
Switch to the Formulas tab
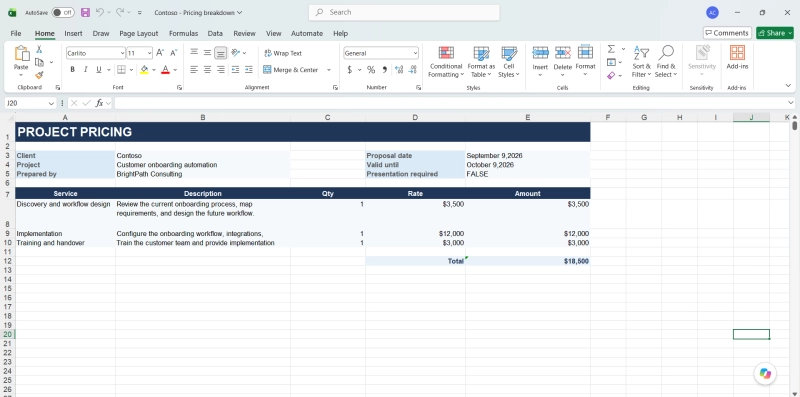pos(183,33)
